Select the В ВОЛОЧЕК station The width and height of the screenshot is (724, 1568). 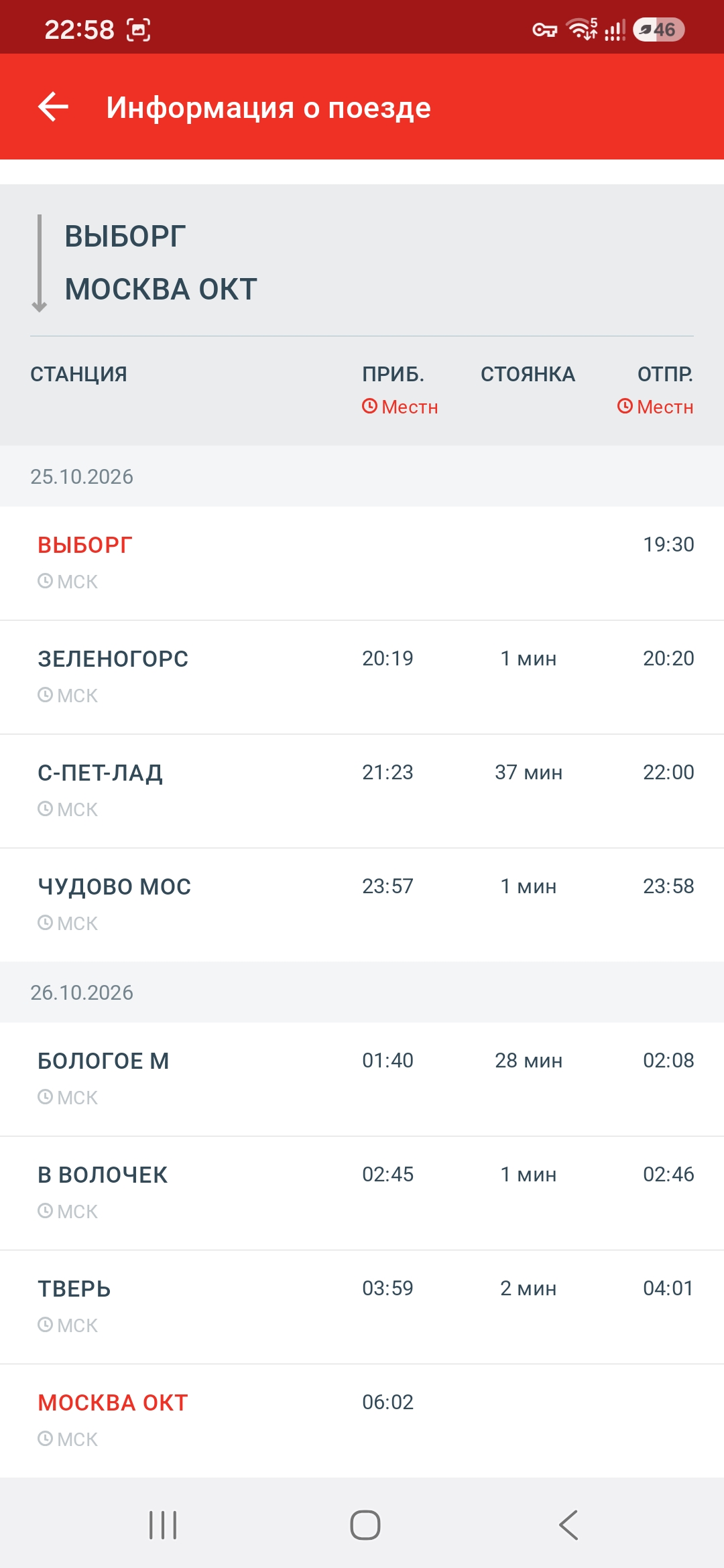click(362, 1193)
